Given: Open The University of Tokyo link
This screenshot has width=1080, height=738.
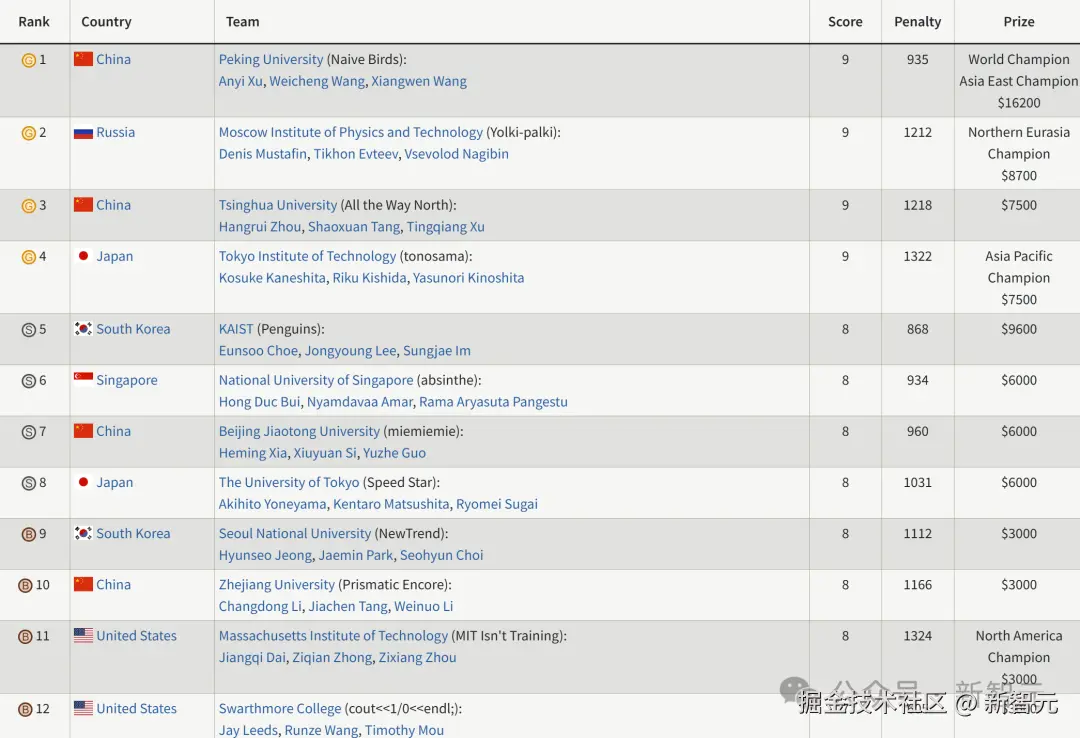Looking at the screenshot, I should pyautogui.click(x=289, y=482).
